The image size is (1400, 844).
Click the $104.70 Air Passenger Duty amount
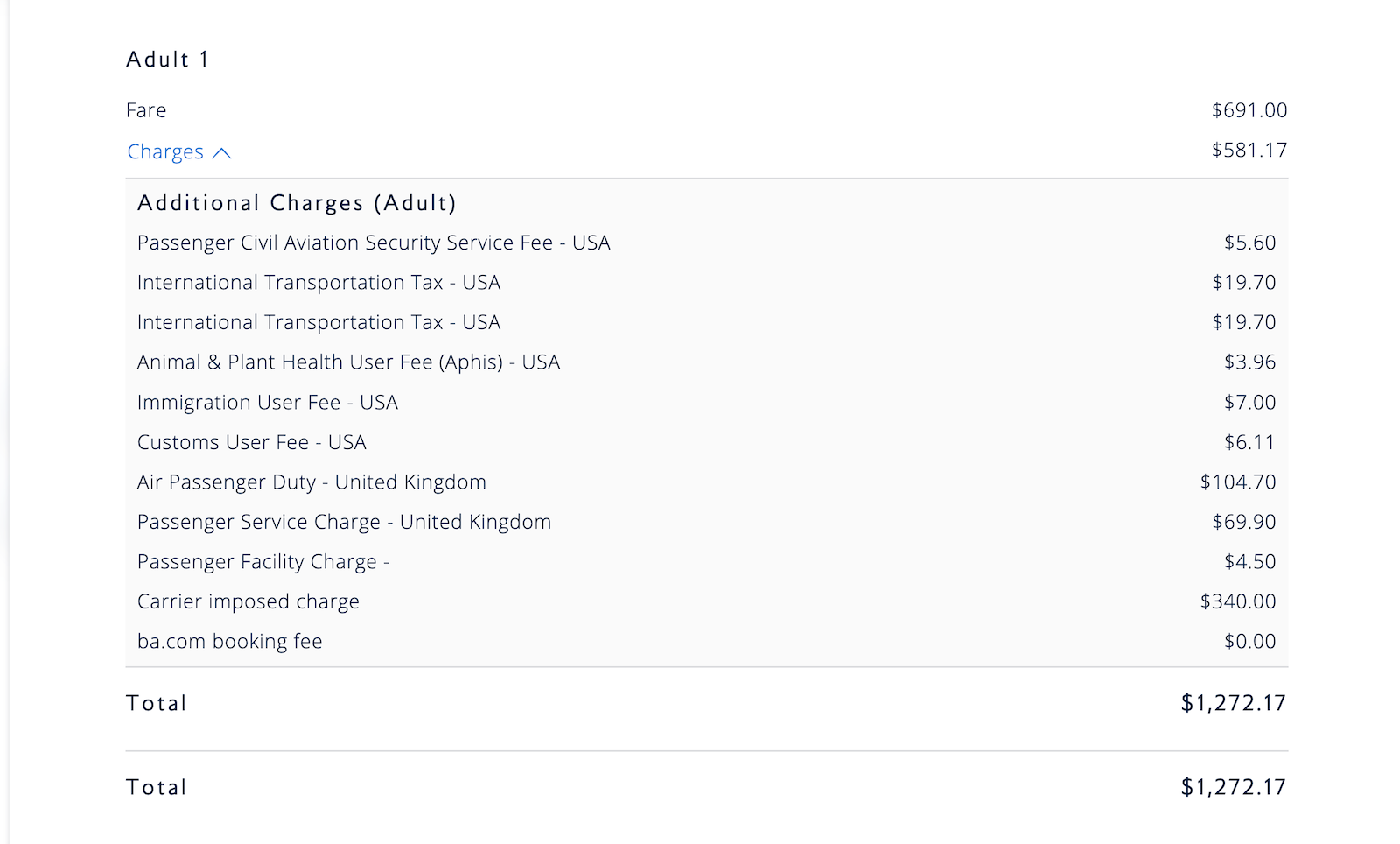click(1237, 482)
